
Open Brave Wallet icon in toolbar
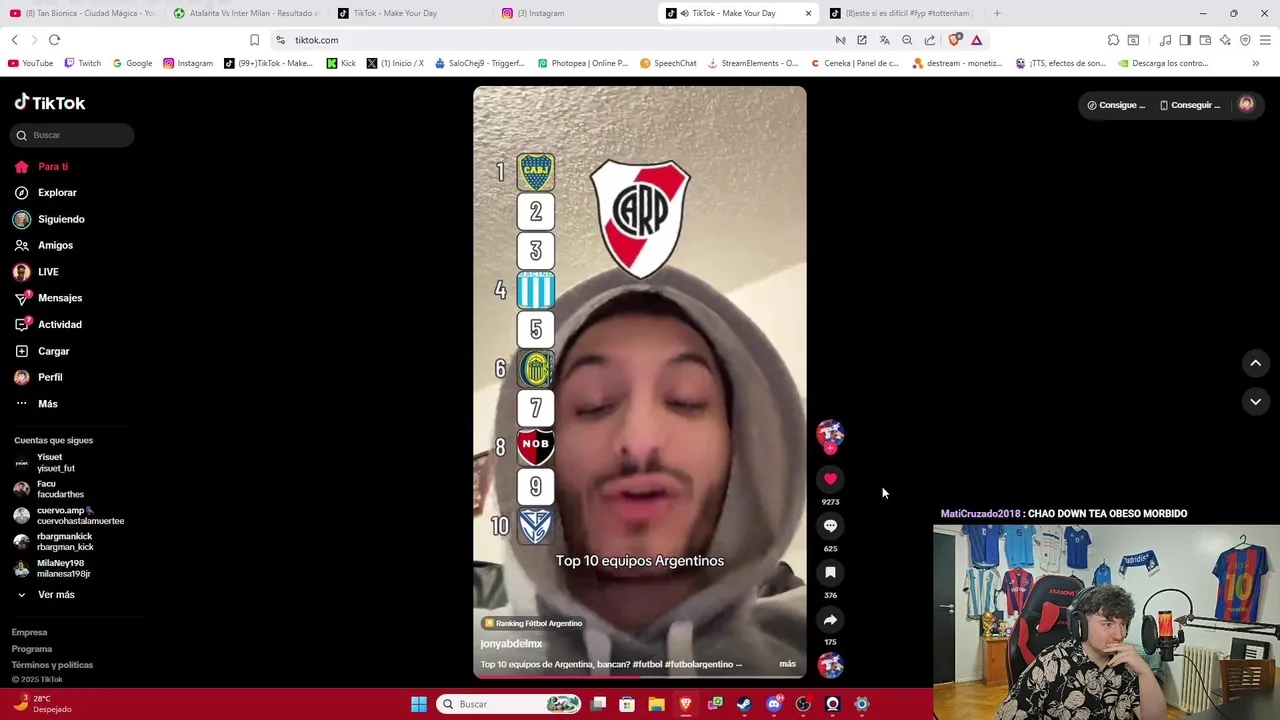[x=1205, y=40]
